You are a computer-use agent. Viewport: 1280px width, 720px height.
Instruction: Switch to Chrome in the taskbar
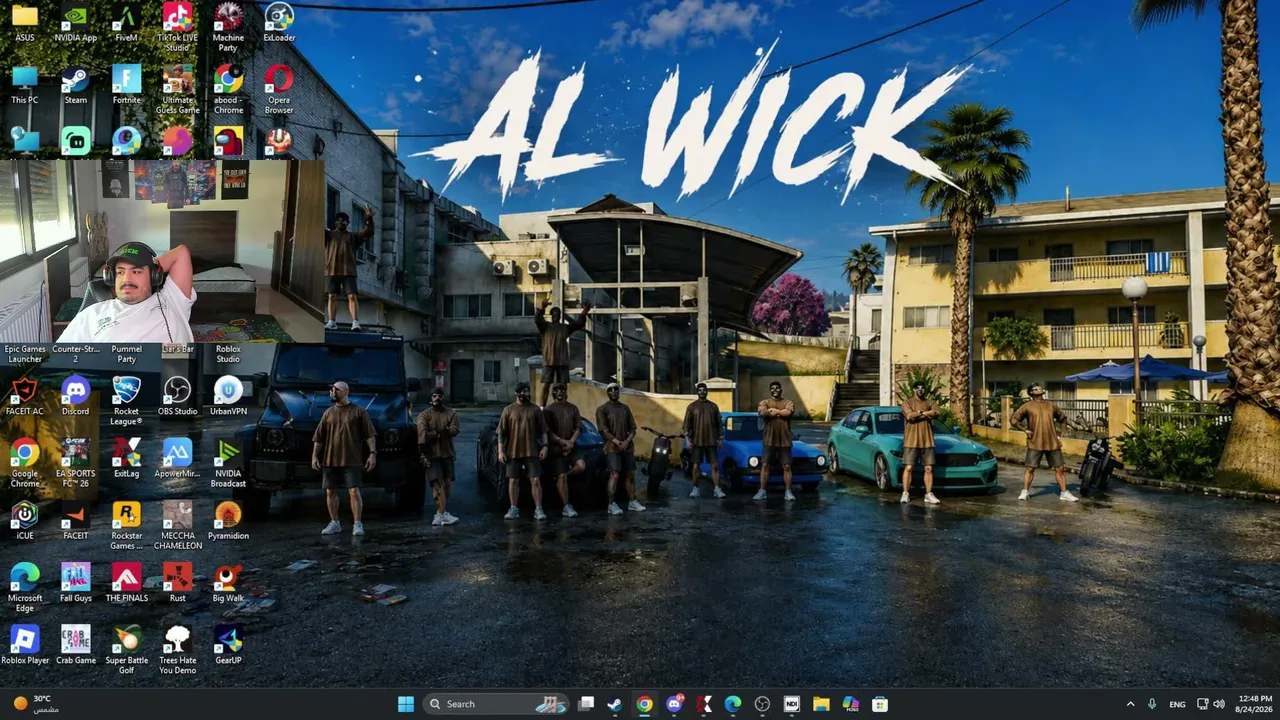coord(645,704)
